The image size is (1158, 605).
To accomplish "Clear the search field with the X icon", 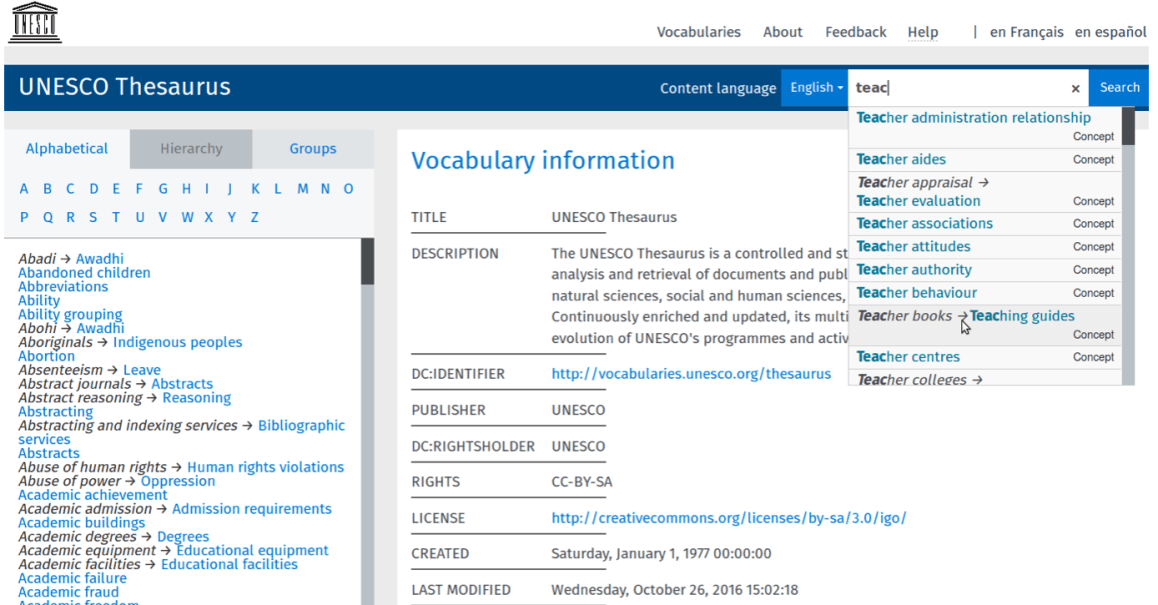I will point(1075,88).
